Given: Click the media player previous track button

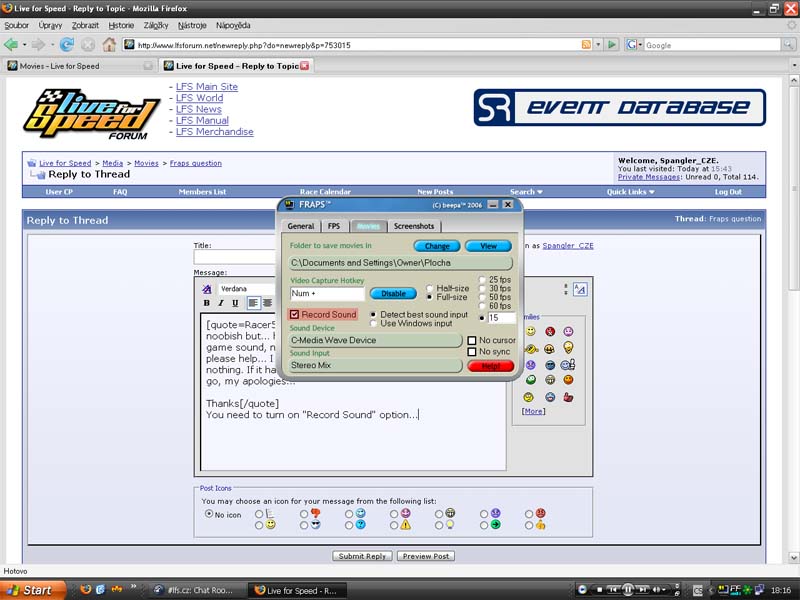Looking at the screenshot, I should pos(613,590).
